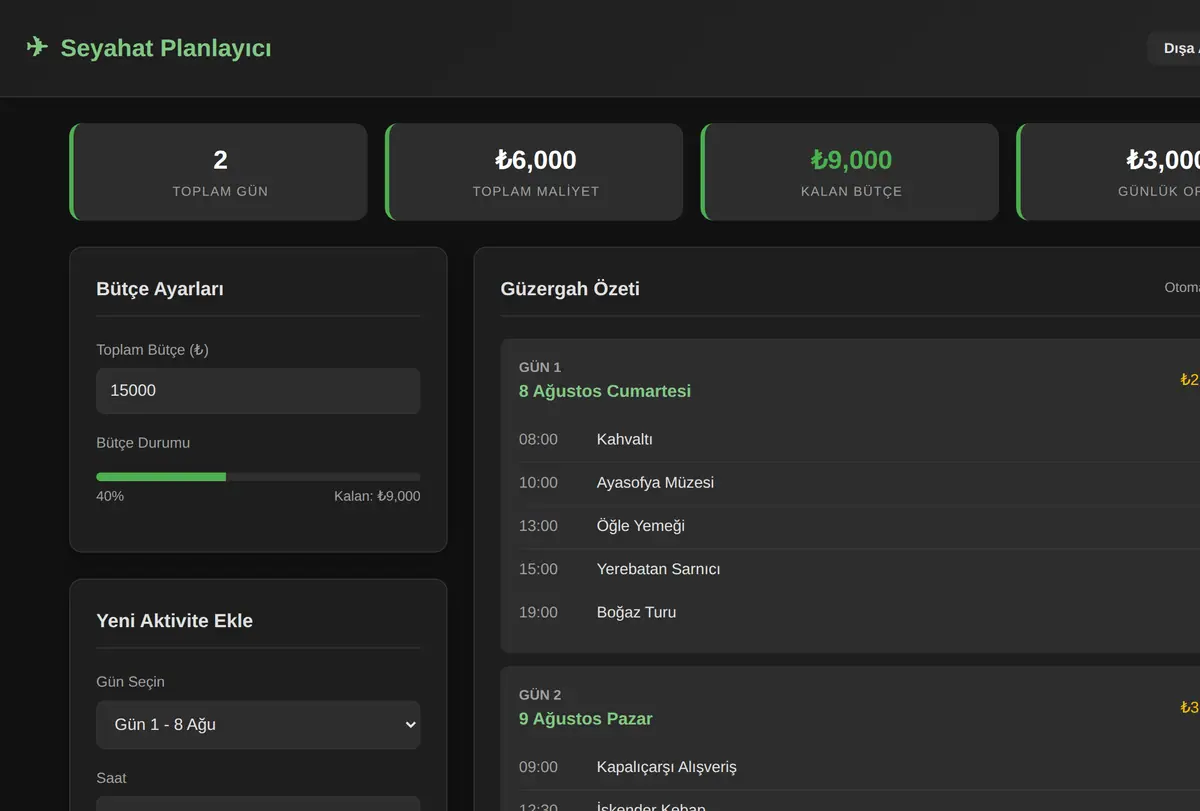The width and height of the screenshot is (1200, 811).
Task: Click the Kalan Bütçe stat card
Action: pyautogui.click(x=851, y=172)
